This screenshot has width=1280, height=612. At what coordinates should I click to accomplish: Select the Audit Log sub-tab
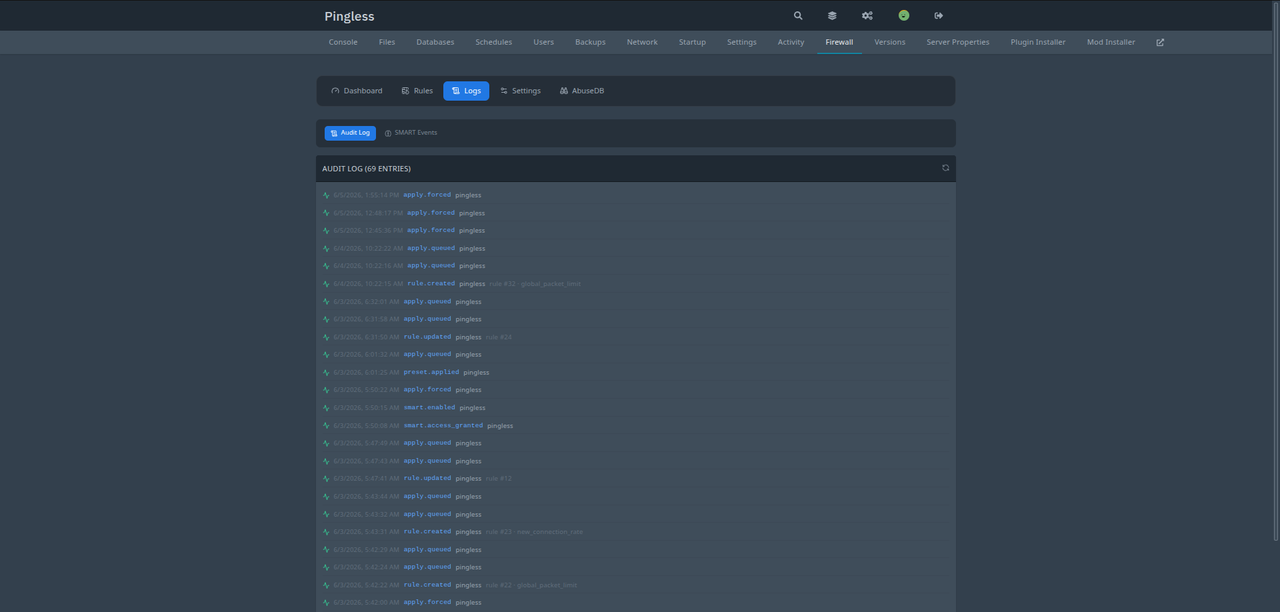(x=350, y=133)
